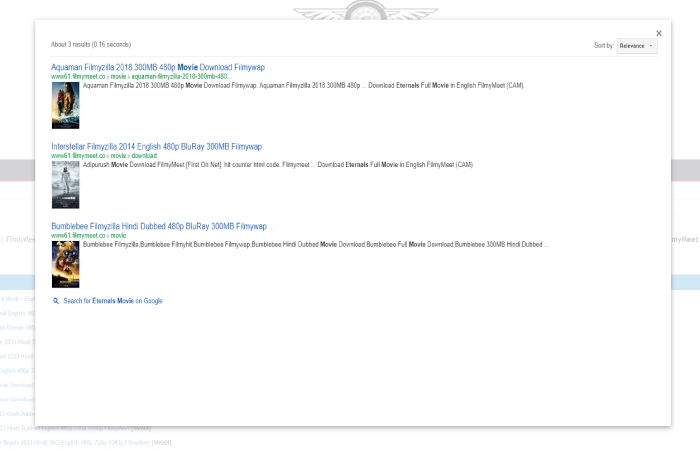This screenshot has height=450, width=700.
Task: Click Search for Eternals Movie on Google
Action: click(x=112, y=300)
